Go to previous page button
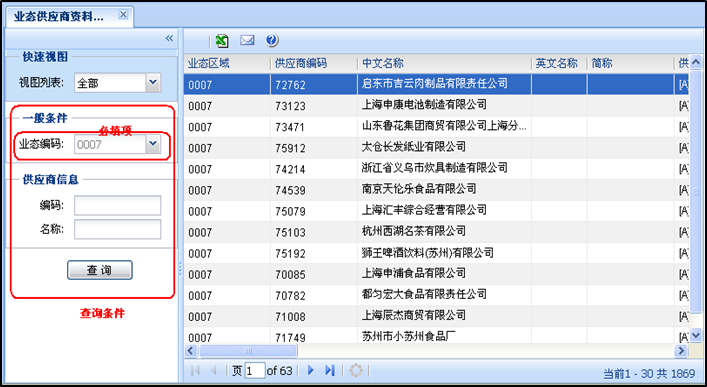The image size is (707, 387). coord(214,371)
